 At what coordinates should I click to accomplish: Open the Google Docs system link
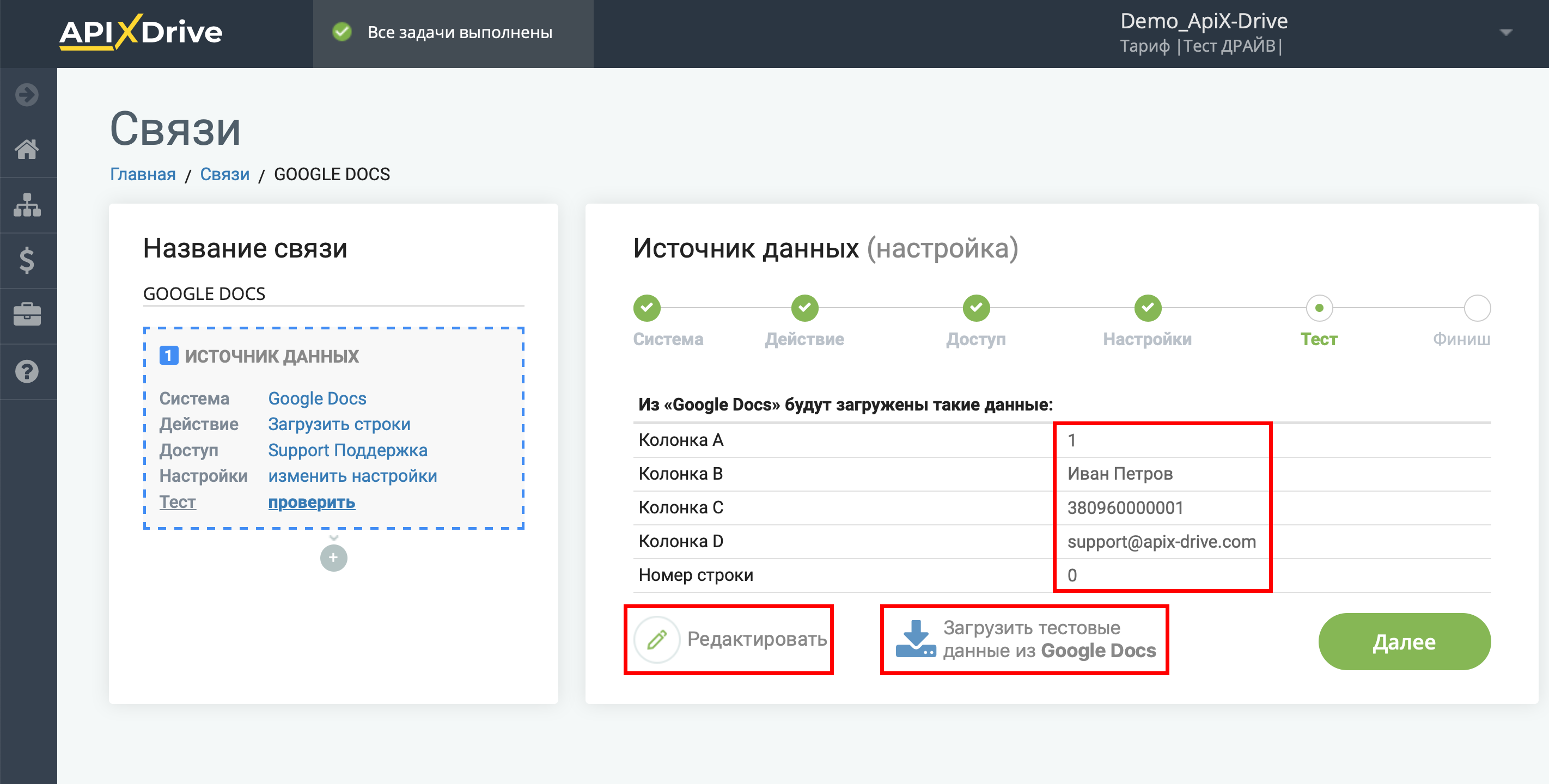click(317, 398)
